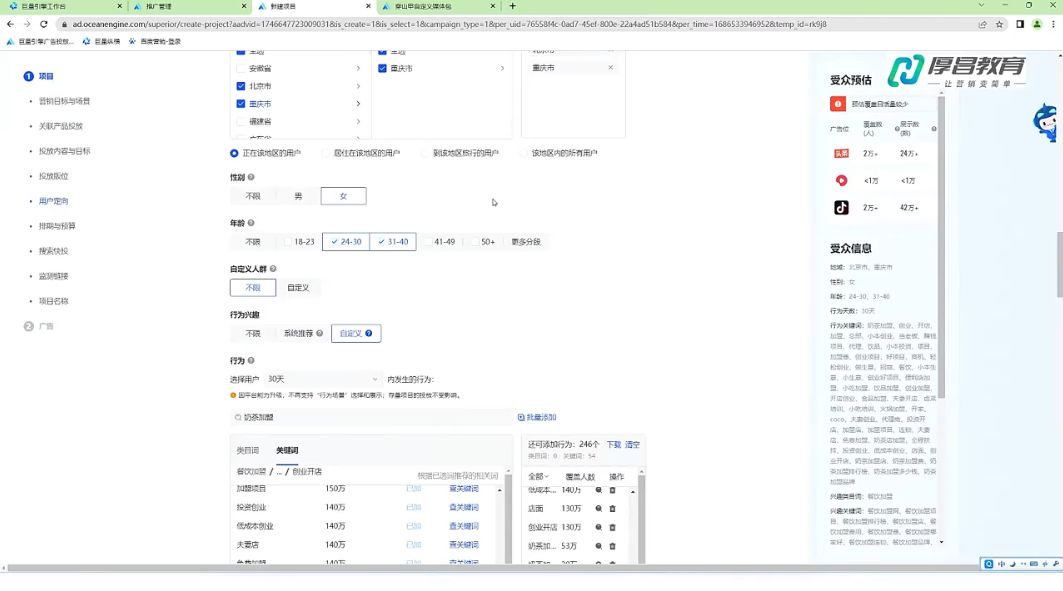Bookmark this page with the star icon
1063x591 pixels.
(999, 24)
